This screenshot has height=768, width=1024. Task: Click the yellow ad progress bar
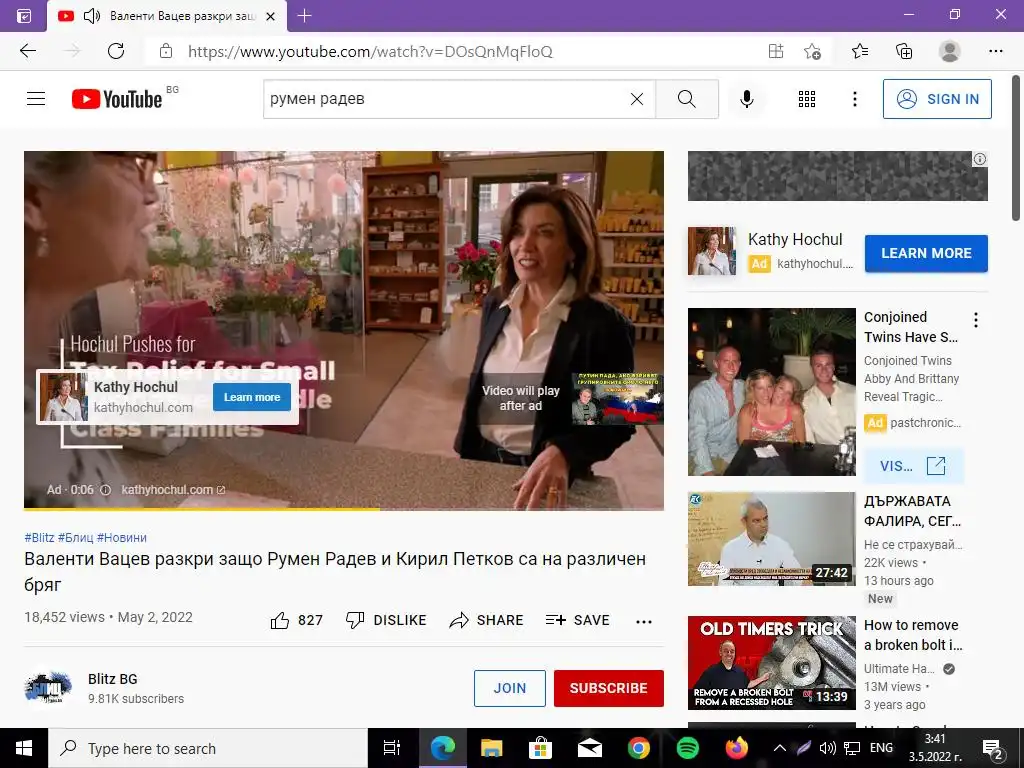click(201, 508)
